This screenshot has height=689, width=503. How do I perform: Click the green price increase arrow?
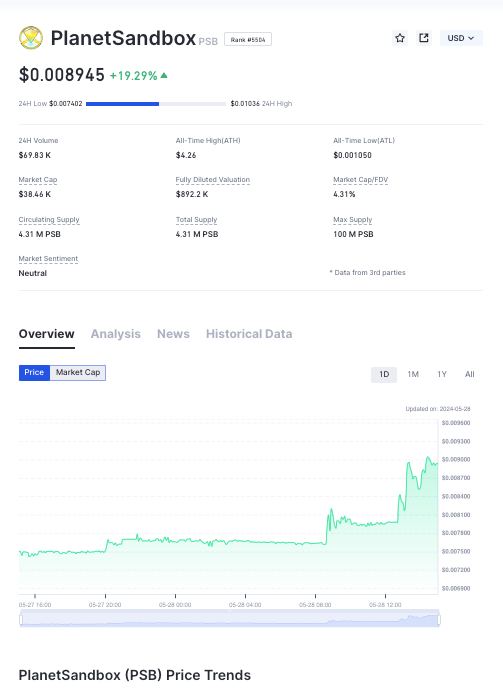164,76
